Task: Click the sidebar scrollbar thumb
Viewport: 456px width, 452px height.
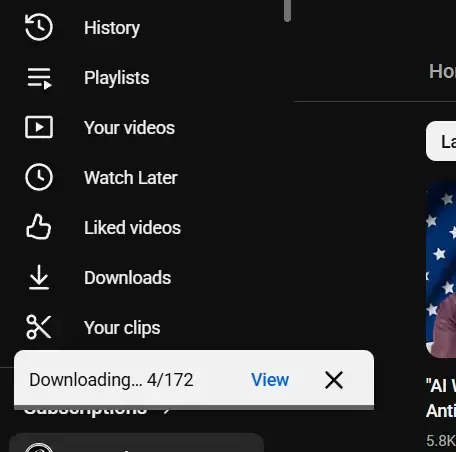Action: pyautogui.click(x=287, y=11)
